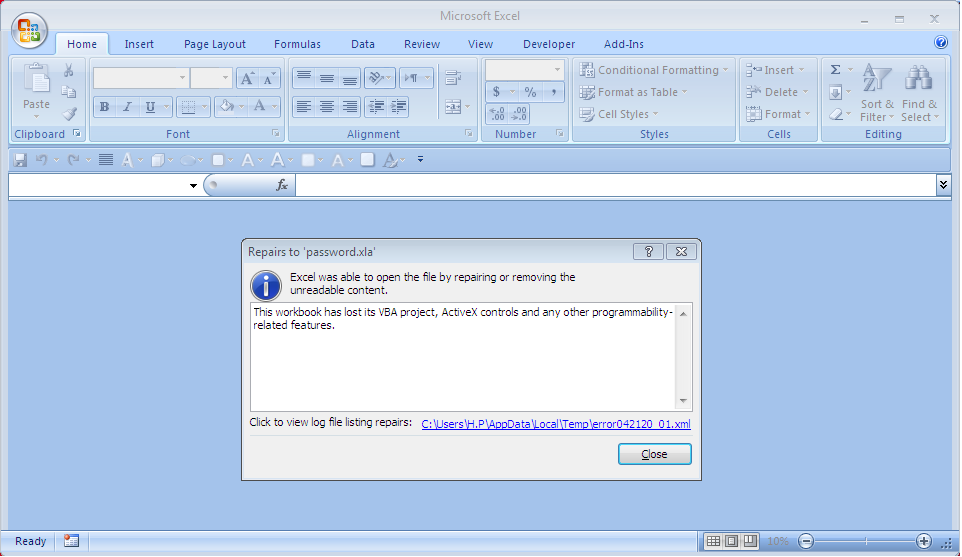
Task: Click the Cut scissors icon
Action: 69,71
